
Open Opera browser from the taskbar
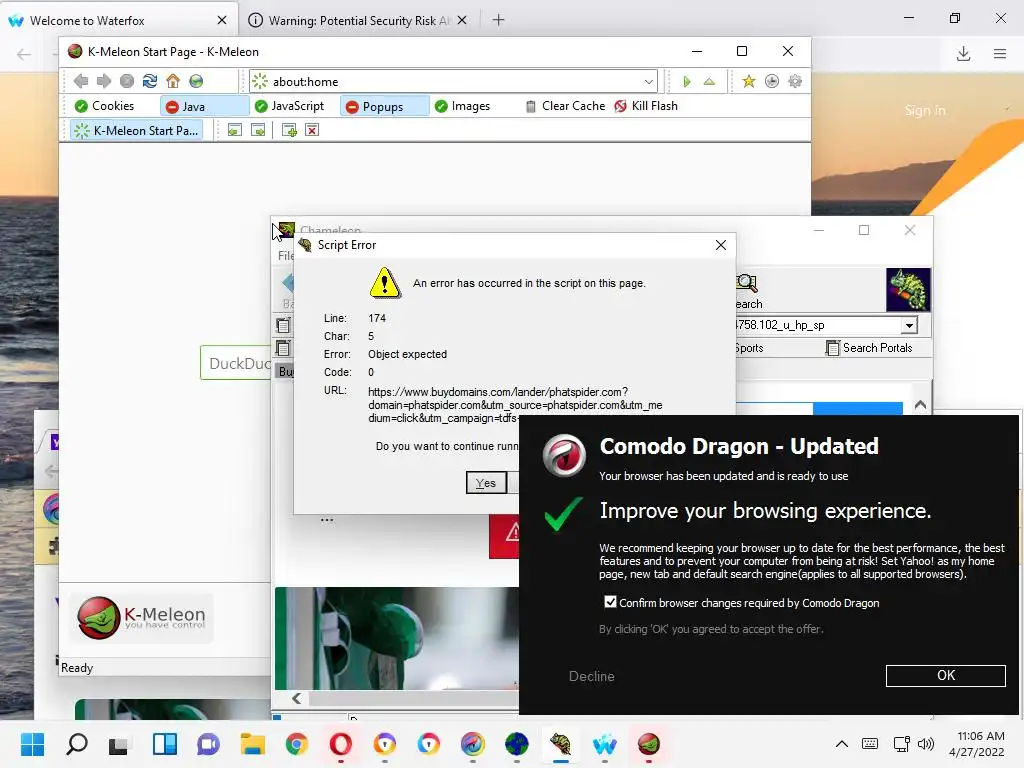pyautogui.click(x=341, y=744)
